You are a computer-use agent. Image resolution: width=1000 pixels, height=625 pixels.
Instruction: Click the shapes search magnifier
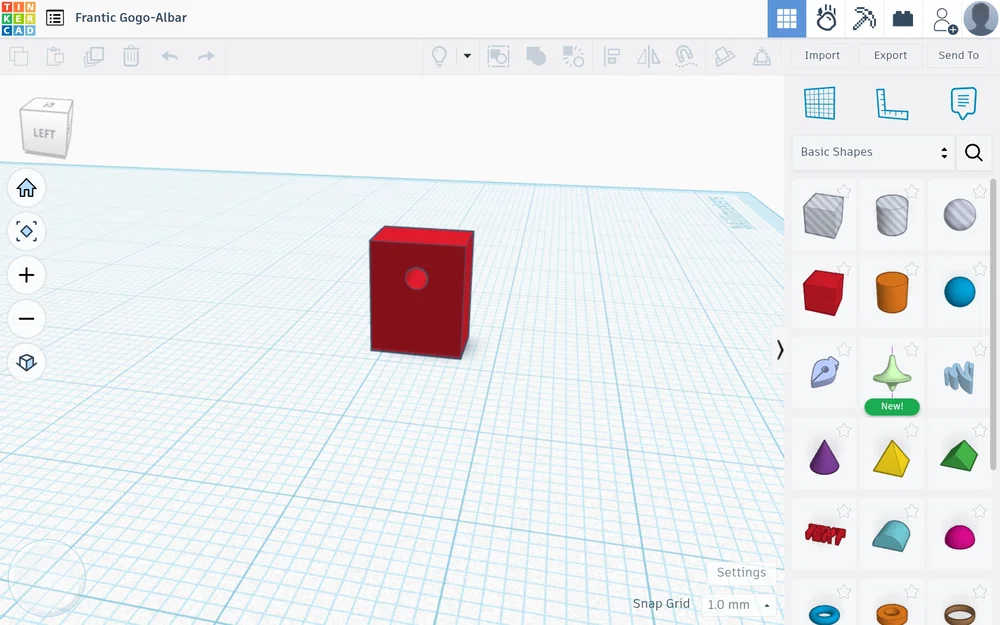[x=973, y=152]
